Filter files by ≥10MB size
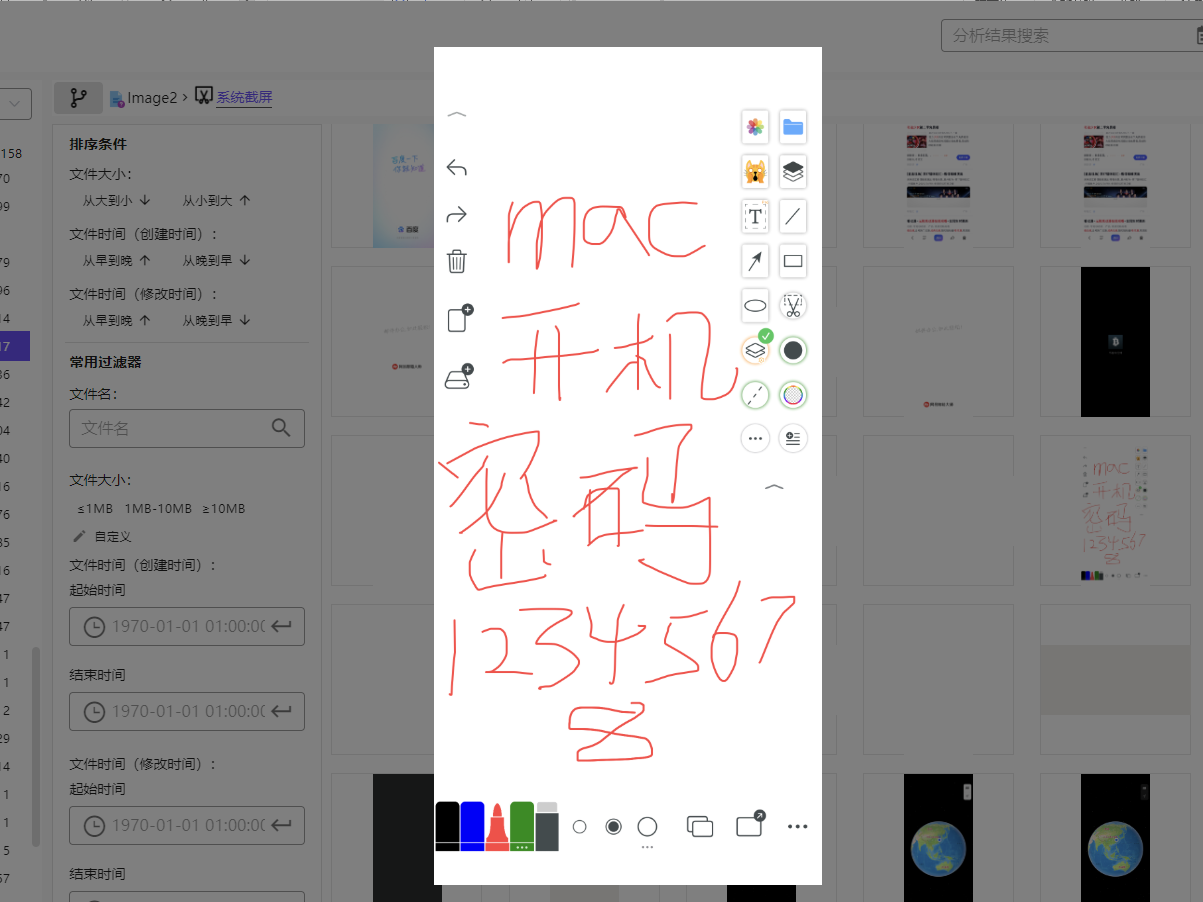Image resolution: width=1203 pixels, height=902 pixels. click(x=224, y=509)
